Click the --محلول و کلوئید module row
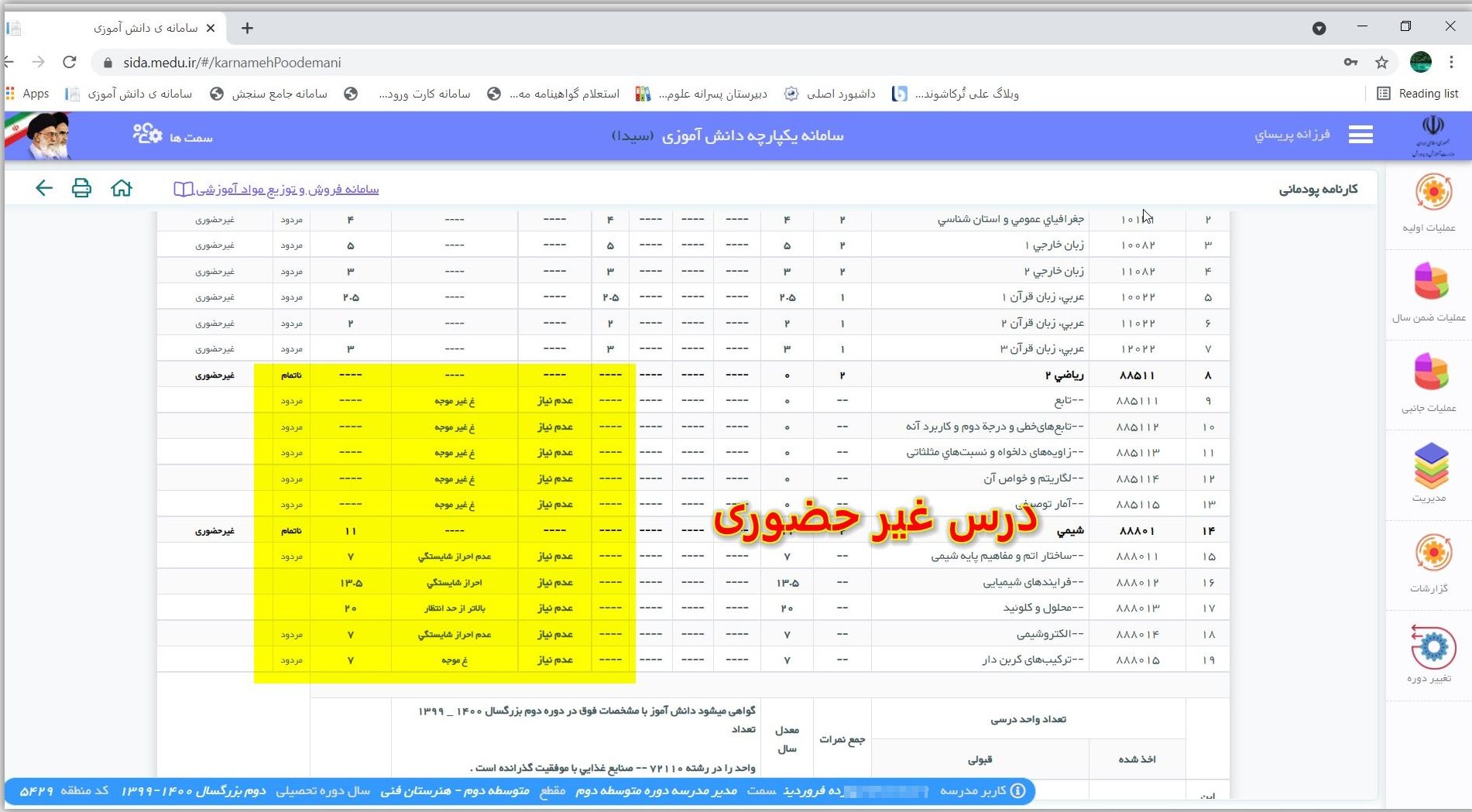 (693, 608)
